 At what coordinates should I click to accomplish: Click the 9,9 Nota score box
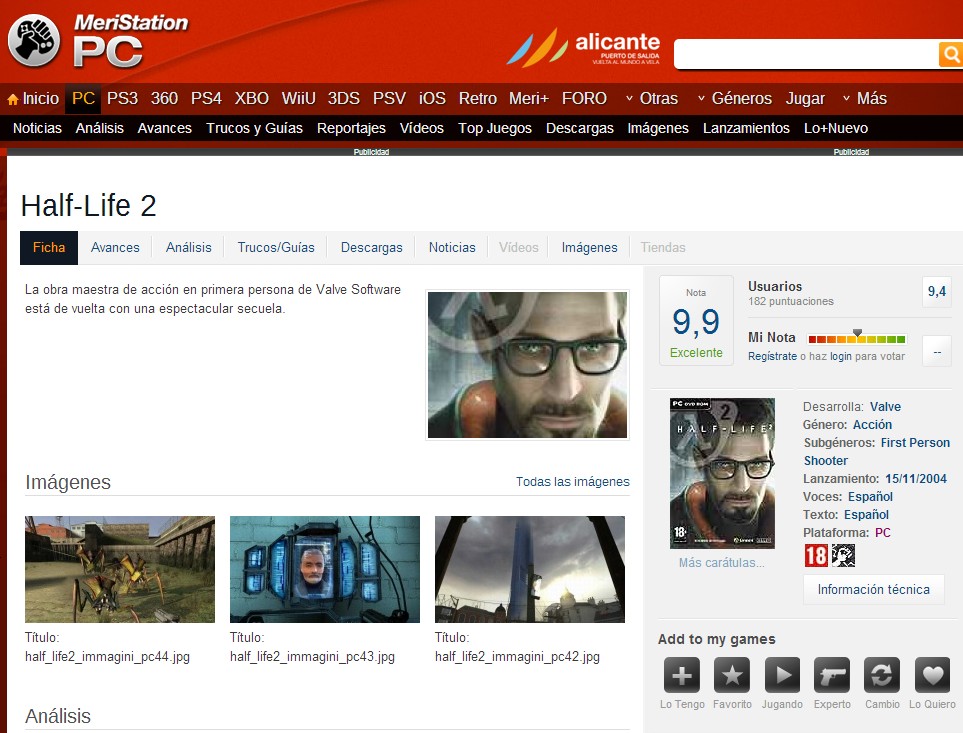[696, 320]
